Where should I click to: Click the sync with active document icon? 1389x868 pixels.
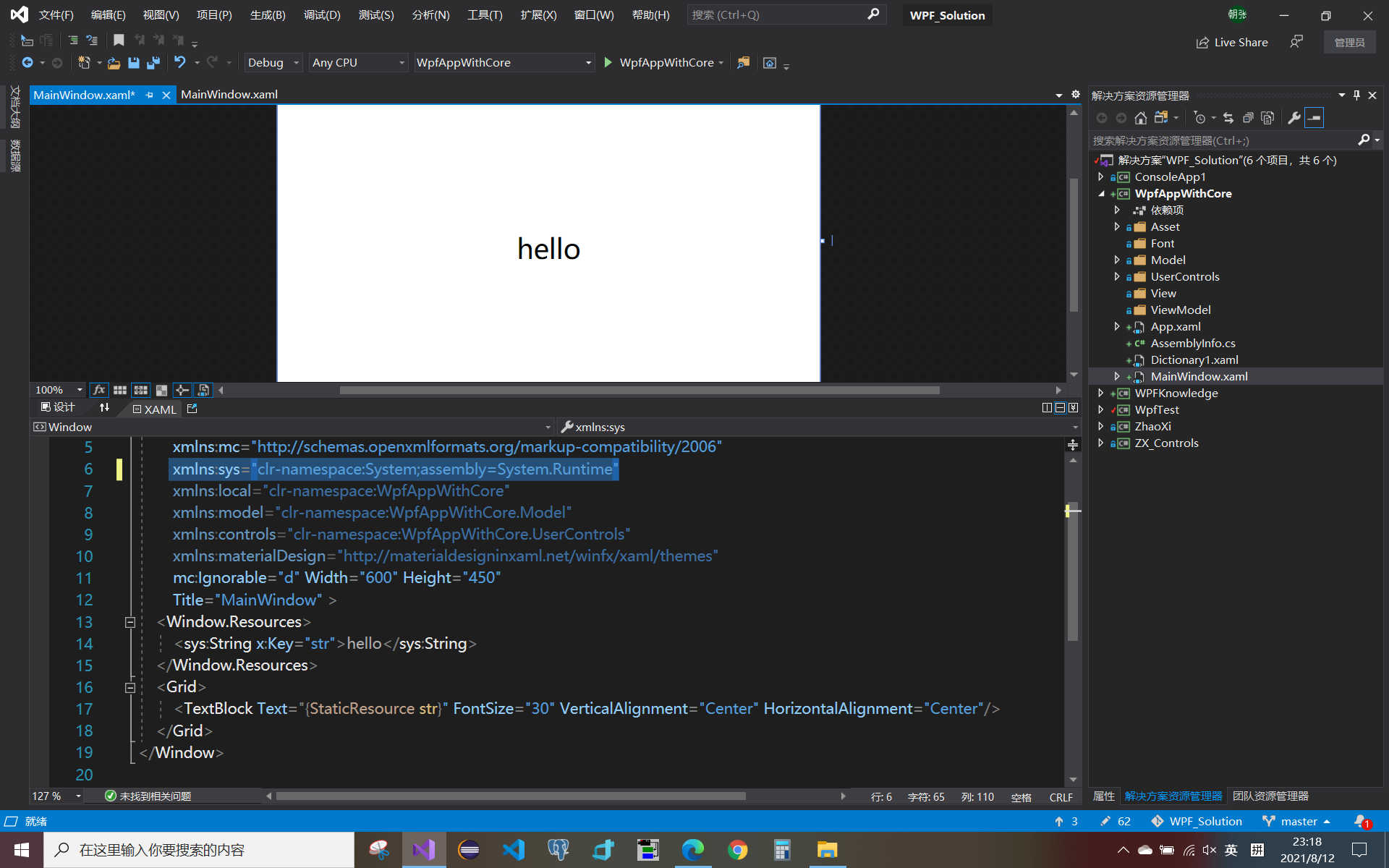1228,118
